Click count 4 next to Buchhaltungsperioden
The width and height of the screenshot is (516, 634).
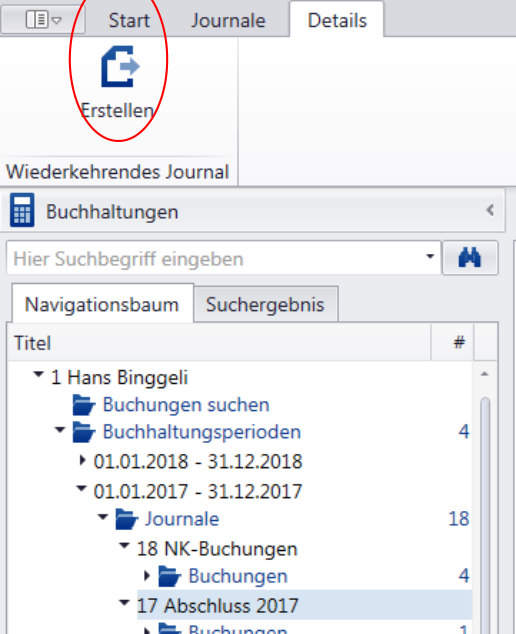point(464,432)
